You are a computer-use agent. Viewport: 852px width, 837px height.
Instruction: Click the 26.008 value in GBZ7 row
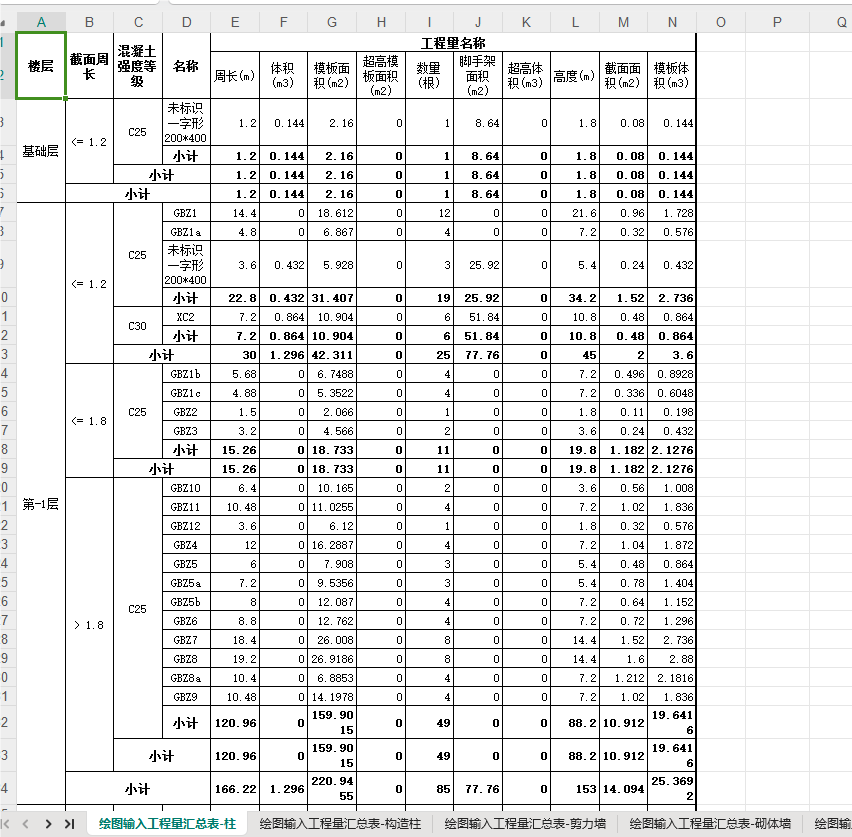click(332, 640)
